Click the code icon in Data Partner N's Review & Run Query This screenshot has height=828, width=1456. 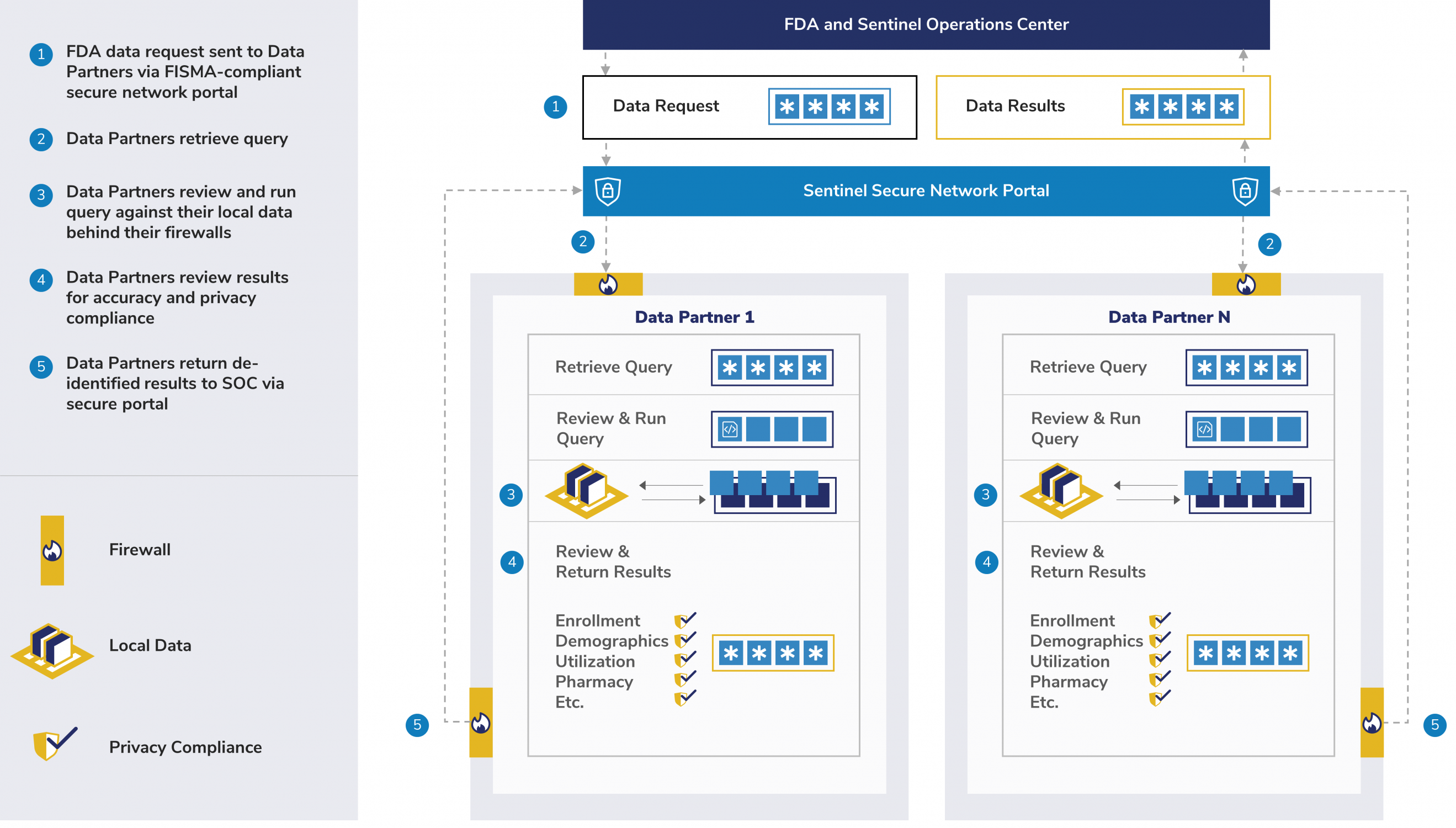coord(1204,429)
